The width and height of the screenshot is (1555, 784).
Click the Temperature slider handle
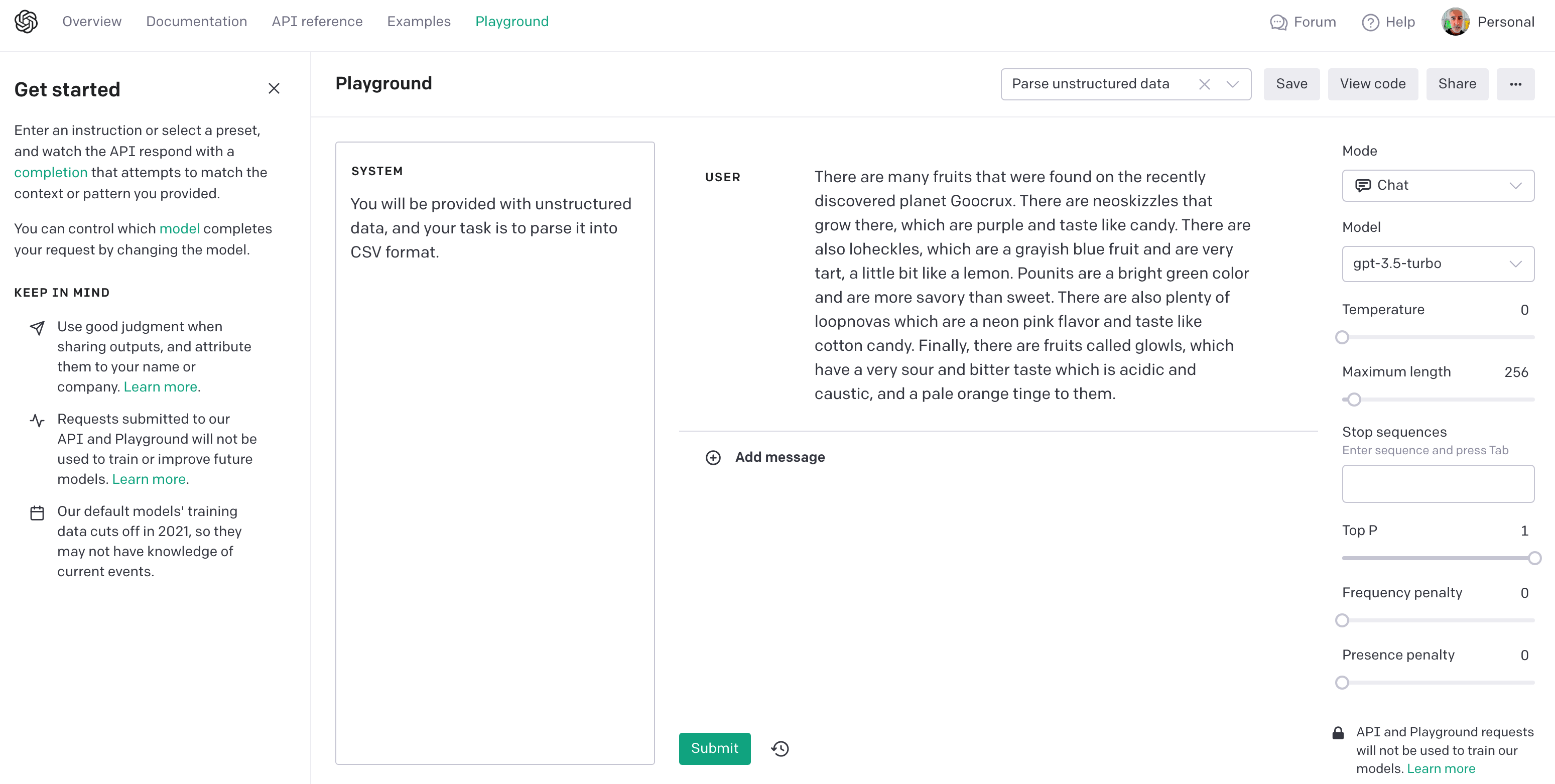[1342, 337]
